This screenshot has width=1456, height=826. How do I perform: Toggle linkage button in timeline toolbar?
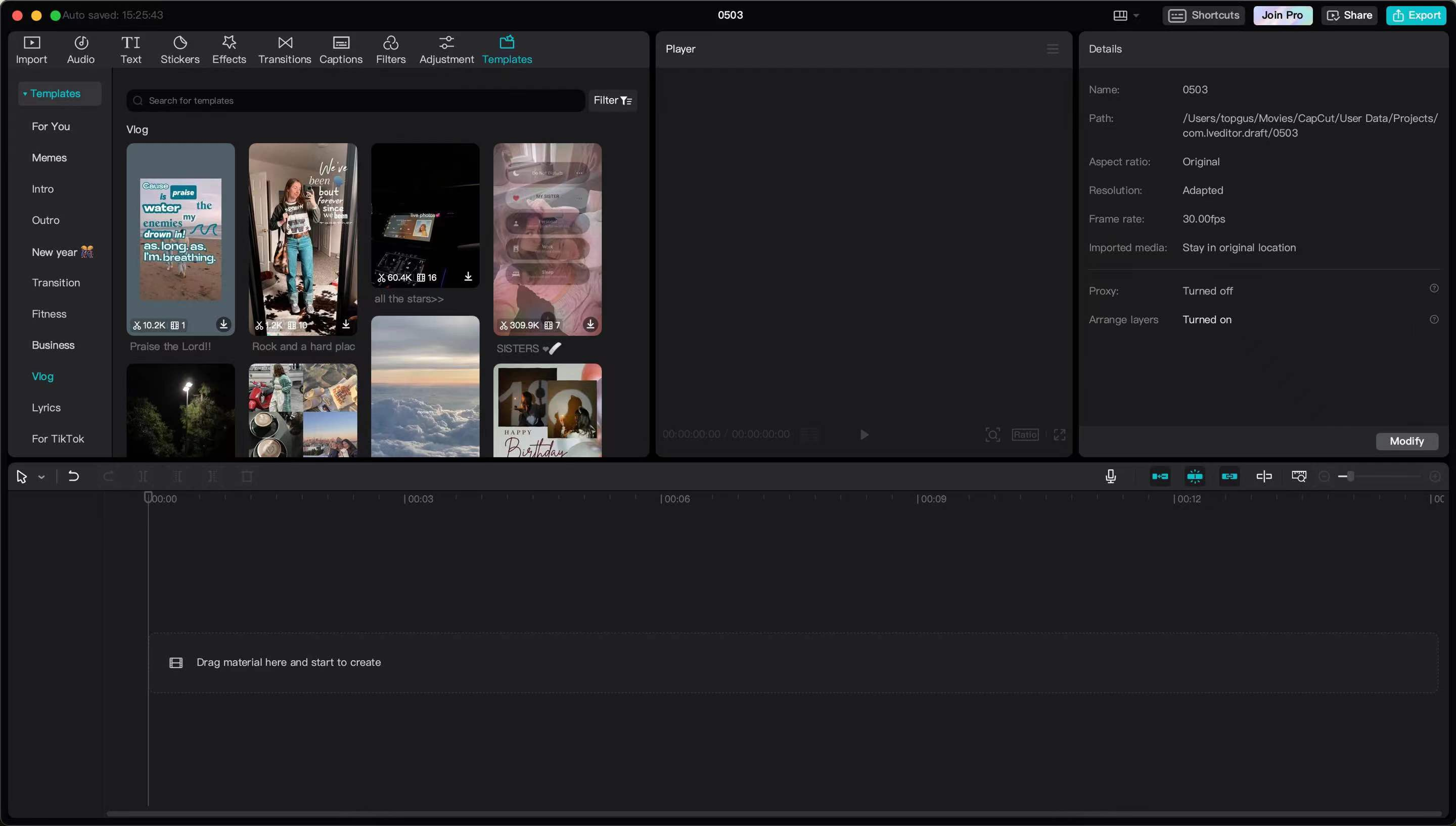click(x=1229, y=476)
